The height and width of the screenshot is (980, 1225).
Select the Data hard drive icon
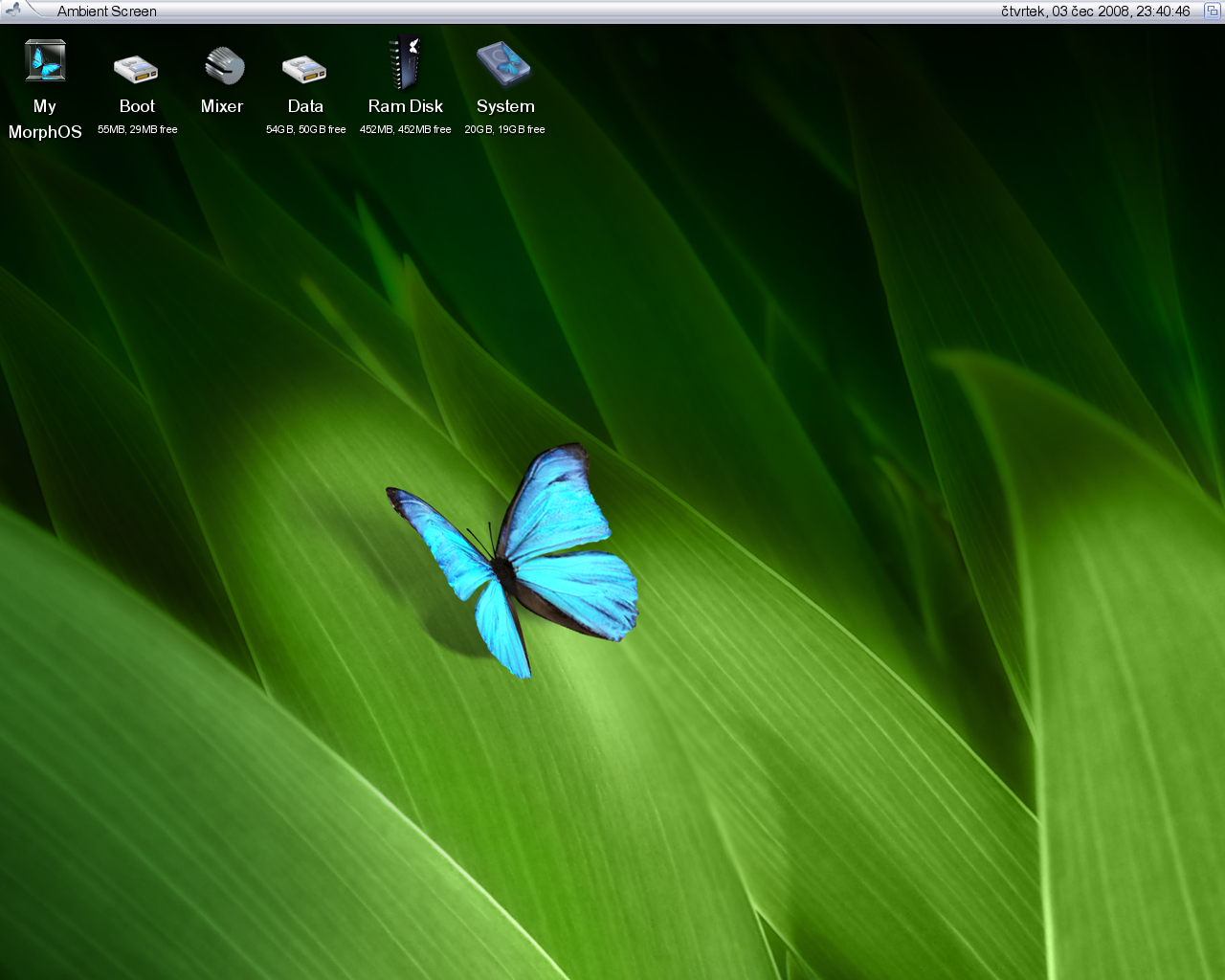coord(304,69)
